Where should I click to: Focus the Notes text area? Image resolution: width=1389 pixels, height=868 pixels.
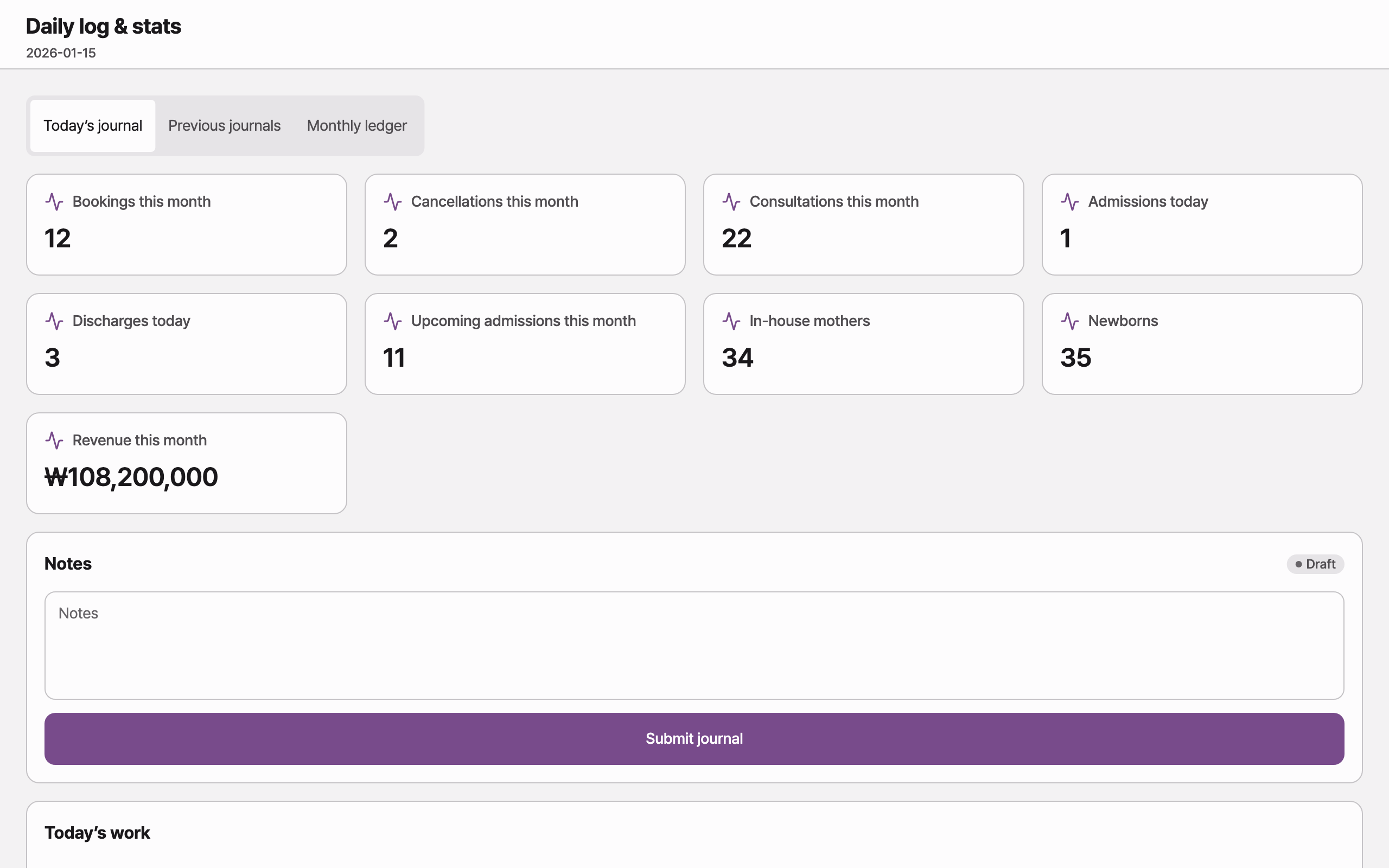[694, 645]
